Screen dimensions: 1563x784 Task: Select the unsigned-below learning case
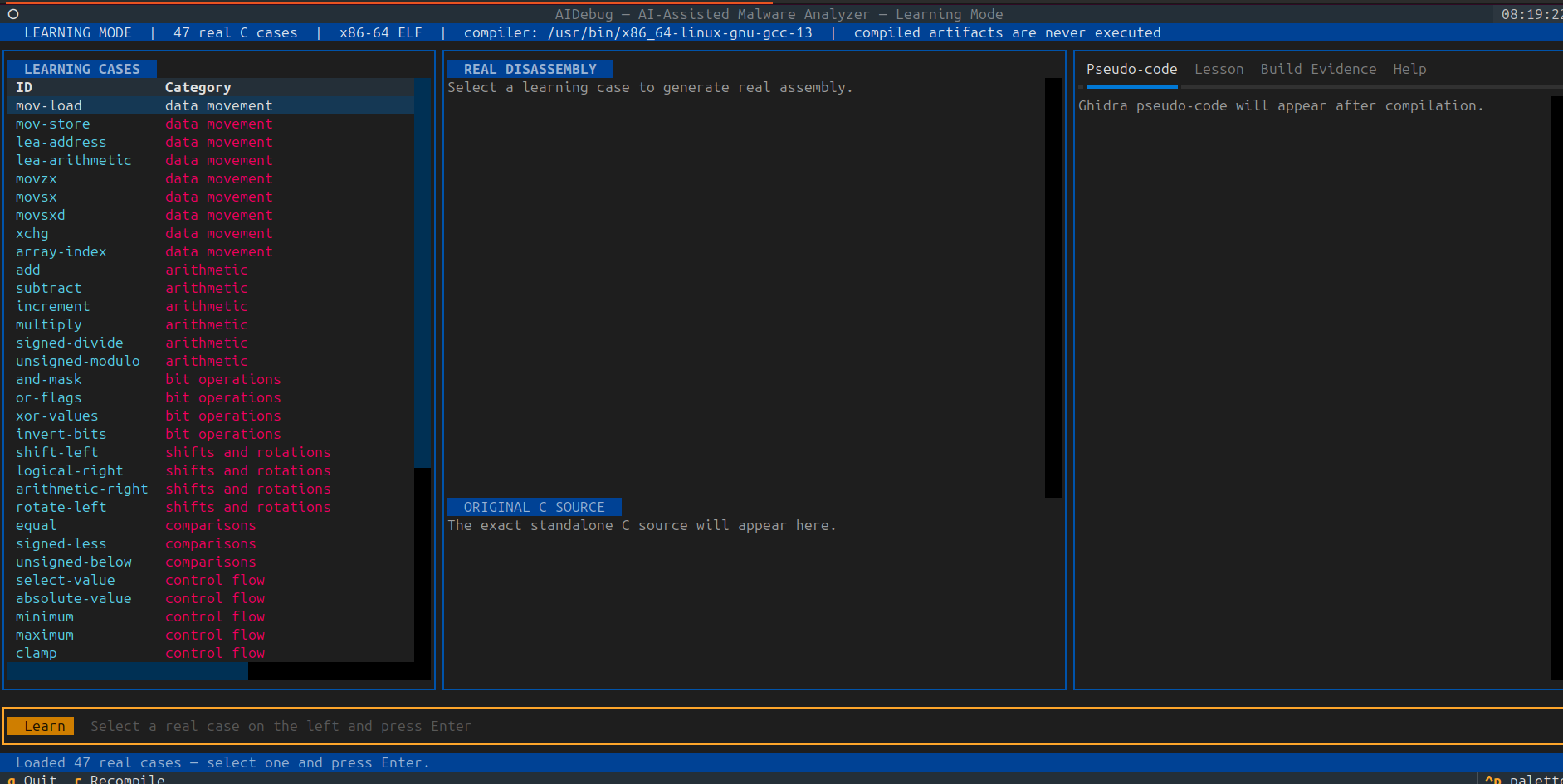211,562
